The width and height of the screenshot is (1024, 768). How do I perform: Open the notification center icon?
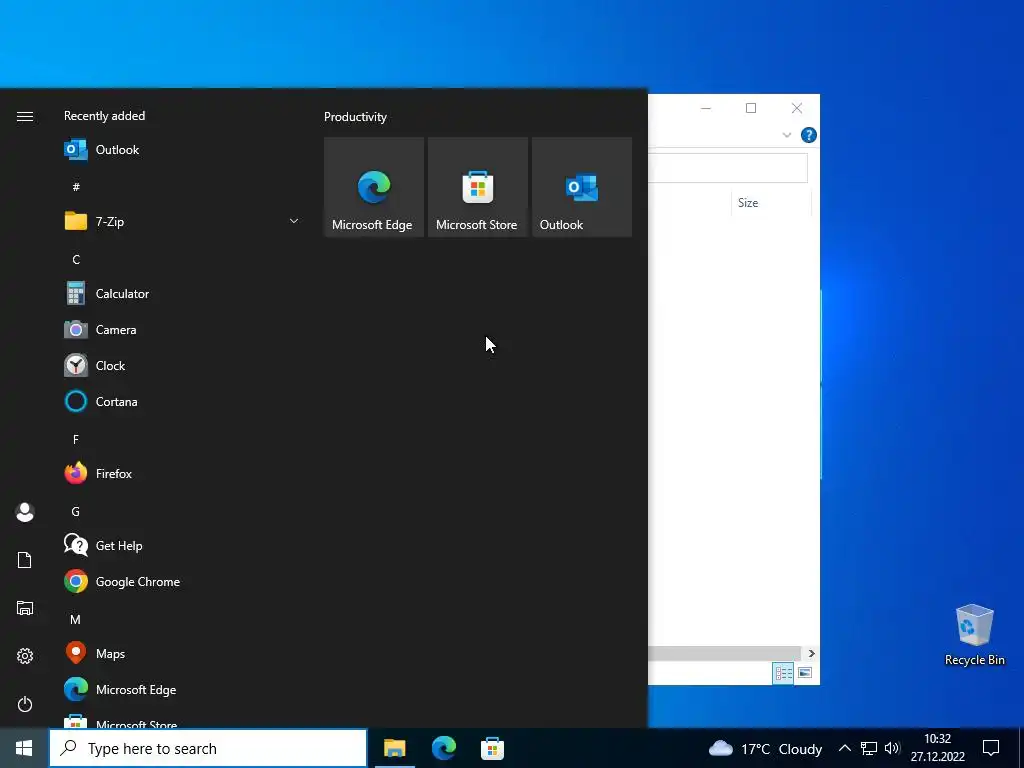(991, 748)
